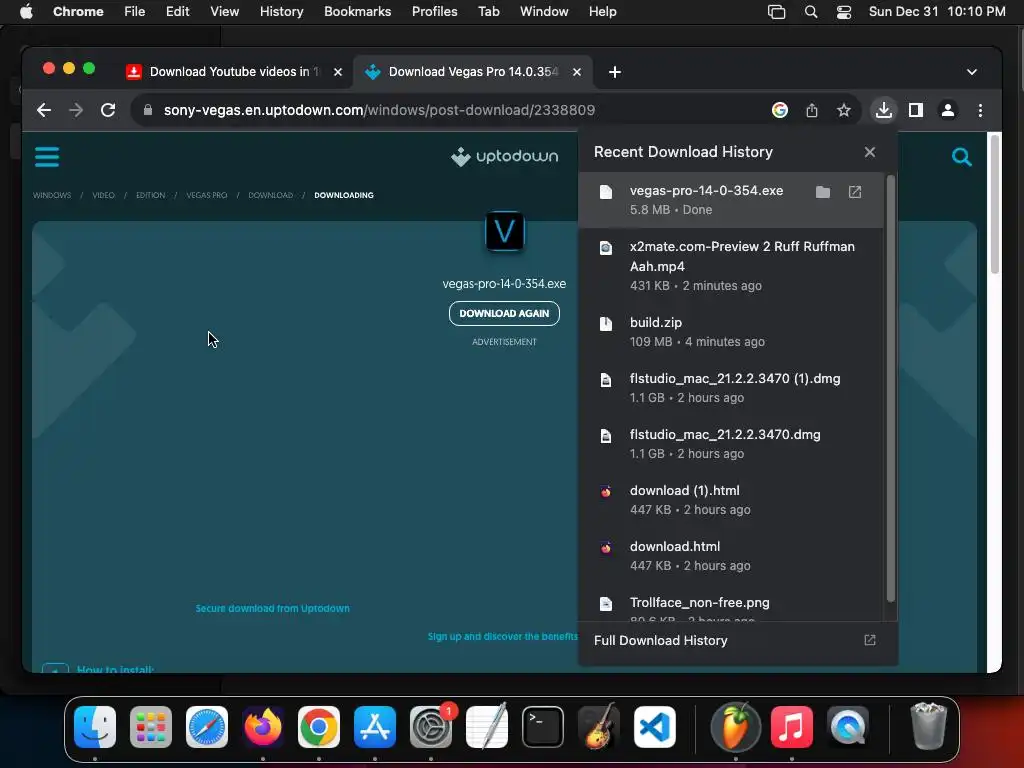Click the Google icon in address bar
The width and height of the screenshot is (1024, 768).
780,110
